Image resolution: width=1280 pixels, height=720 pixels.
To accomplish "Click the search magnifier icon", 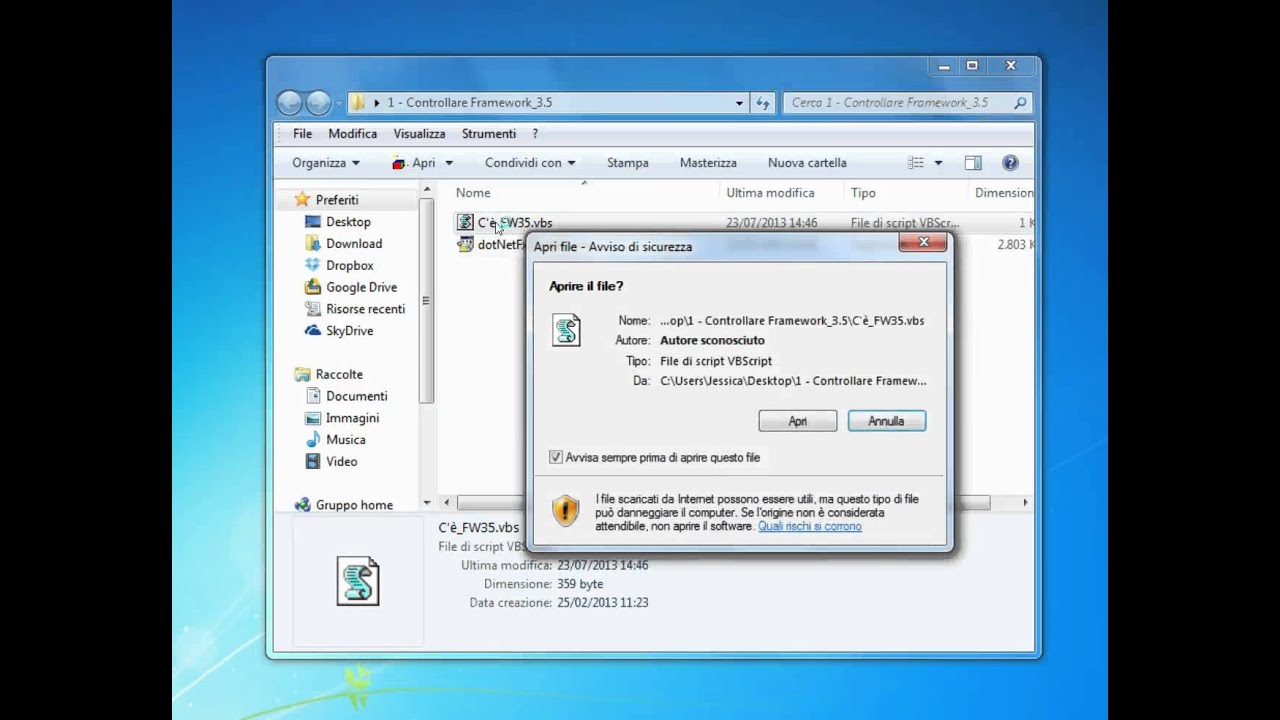I will point(1020,103).
